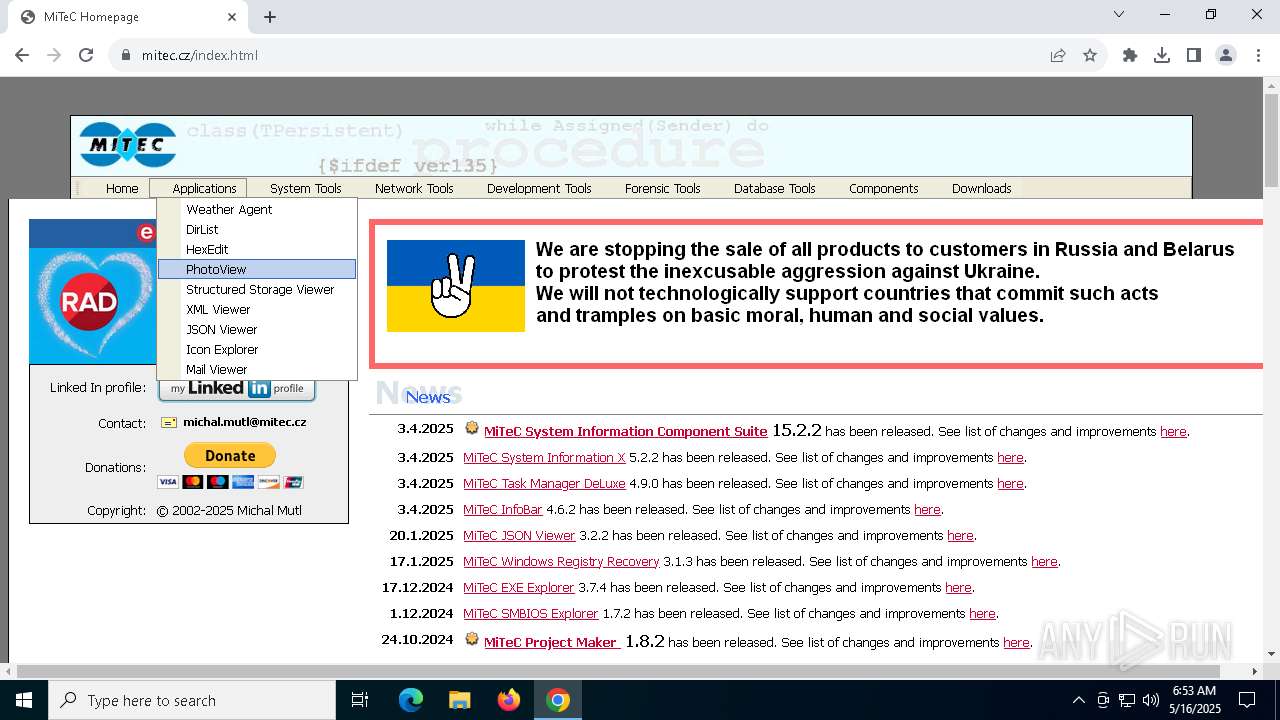
Task: Open MiTeC Windows Registry Recovery link
Action: coord(561,561)
